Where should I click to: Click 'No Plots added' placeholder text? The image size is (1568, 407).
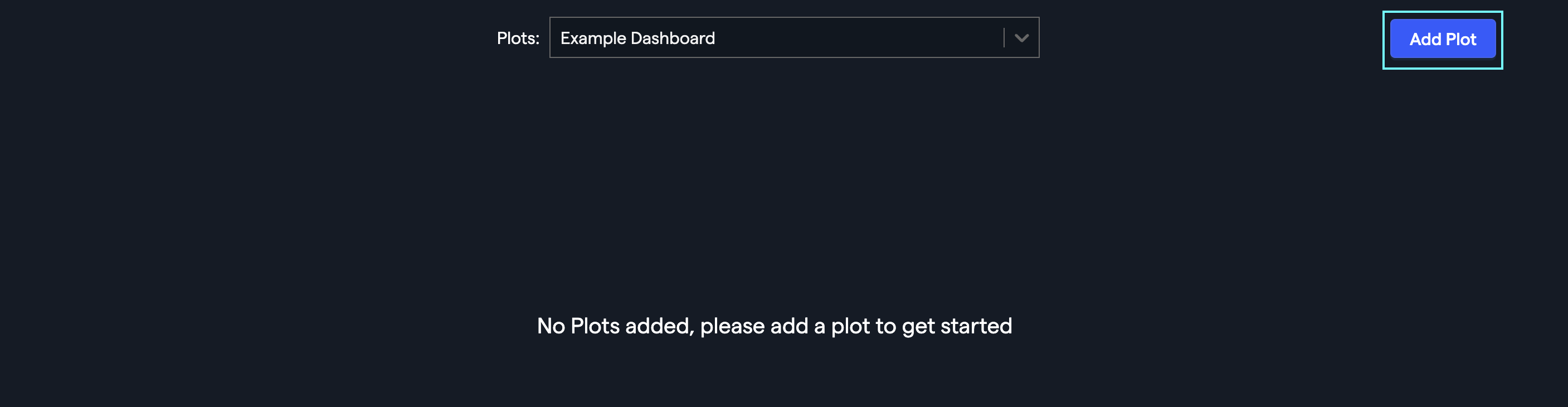point(775,326)
